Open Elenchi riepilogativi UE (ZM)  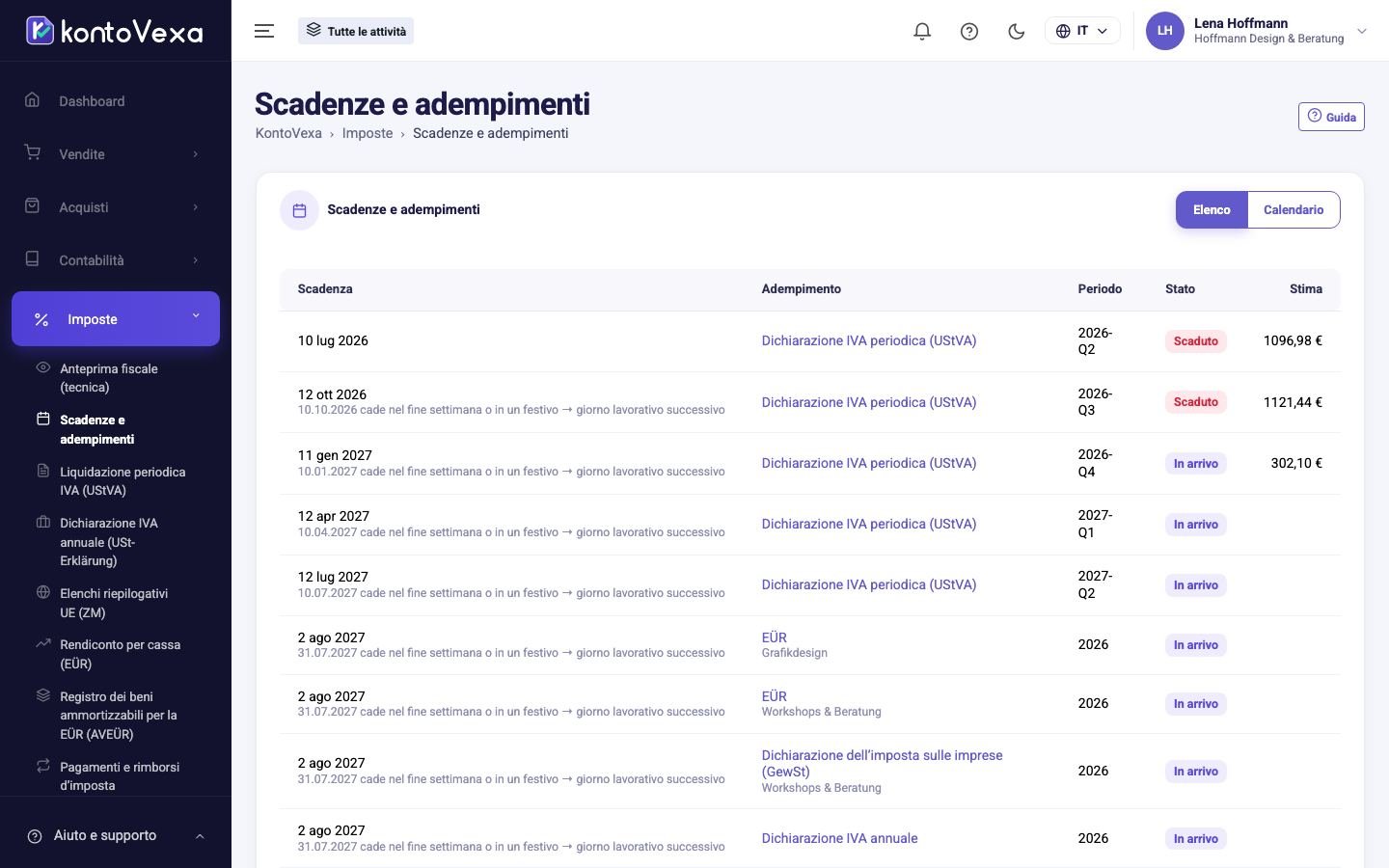click(116, 603)
